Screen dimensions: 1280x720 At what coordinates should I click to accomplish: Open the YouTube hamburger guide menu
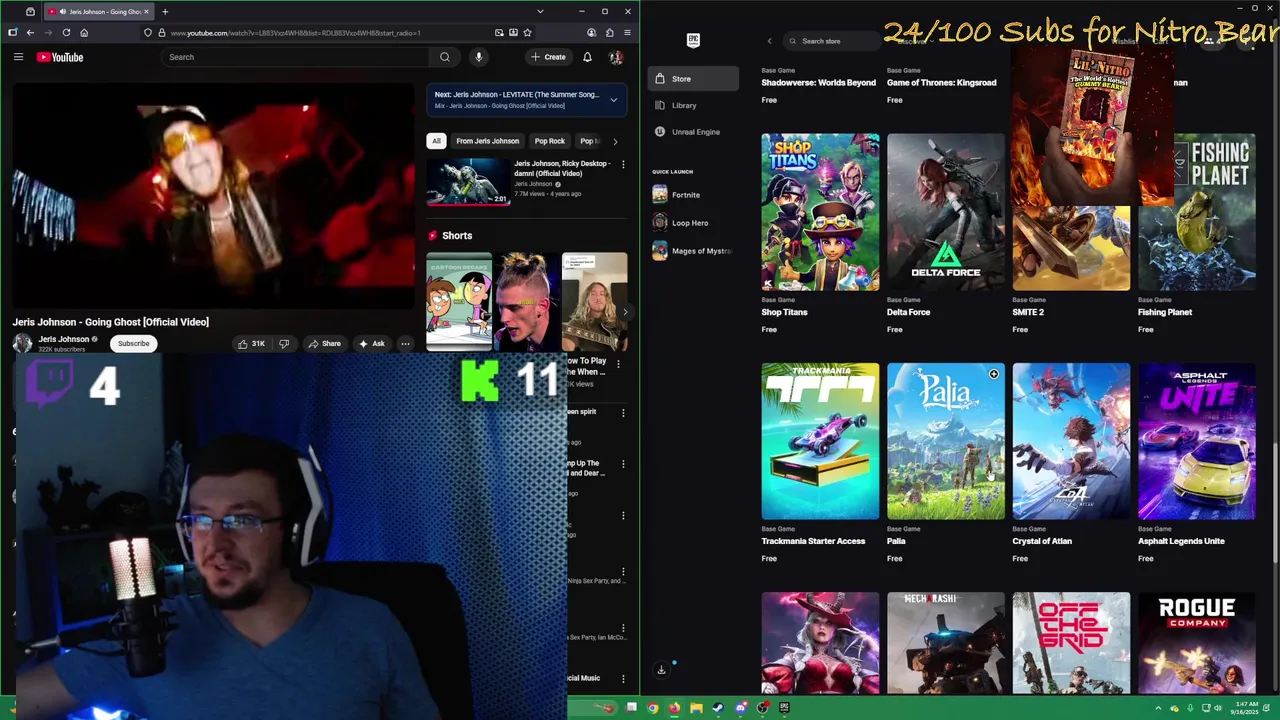tap(18, 57)
